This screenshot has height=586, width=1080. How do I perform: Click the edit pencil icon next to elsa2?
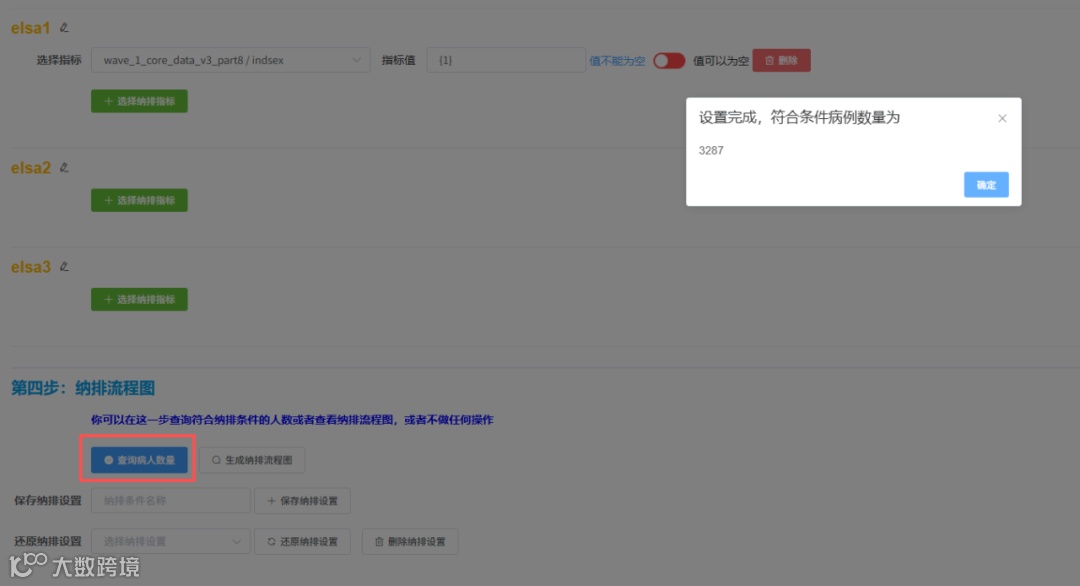[x=64, y=167]
